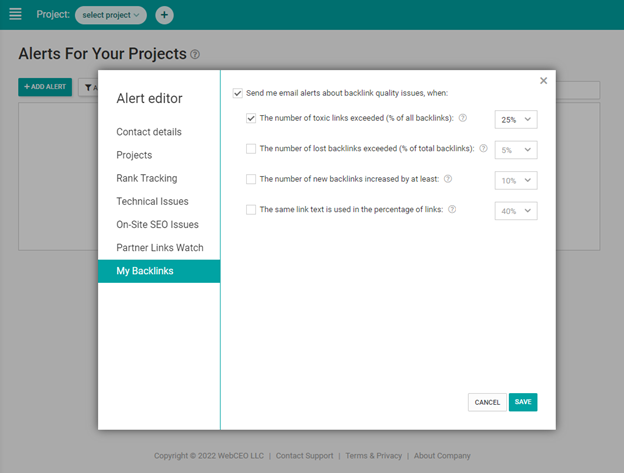Click help icon for lost backlinks option
Image resolution: width=624 pixels, height=473 pixels.
pyautogui.click(x=483, y=149)
